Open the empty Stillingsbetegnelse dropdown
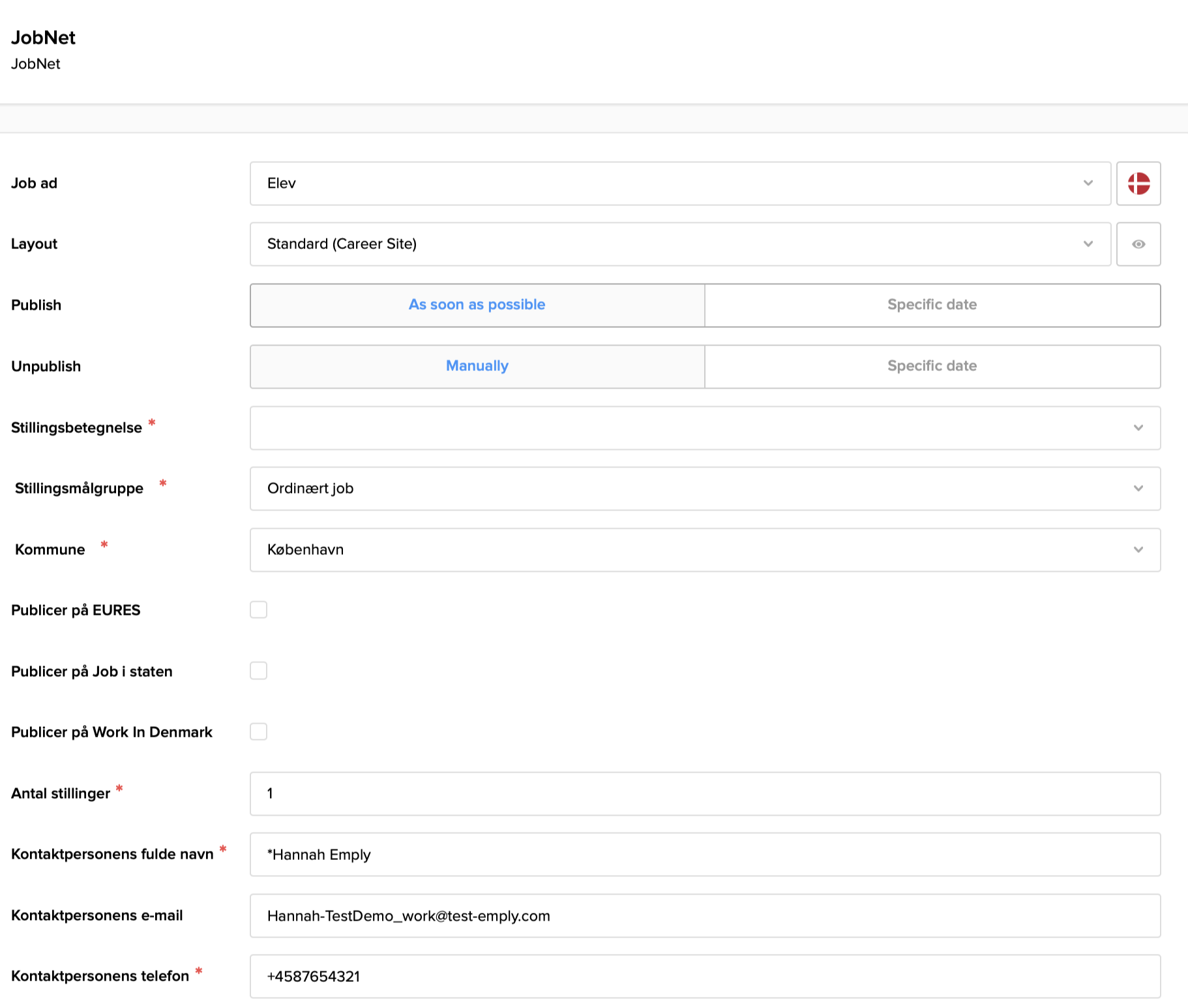This screenshot has width=1188, height=1008. pyautogui.click(x=704, y=428)
